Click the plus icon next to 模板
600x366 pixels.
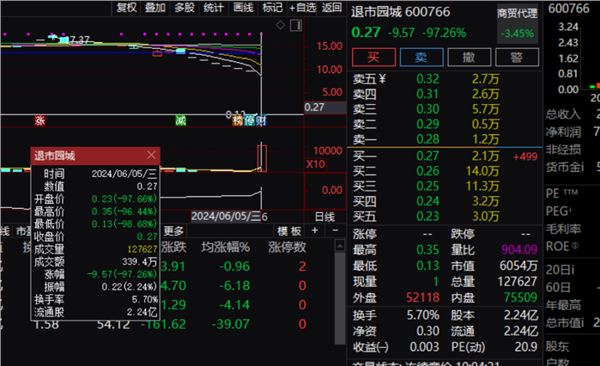[x=315, y=230]
